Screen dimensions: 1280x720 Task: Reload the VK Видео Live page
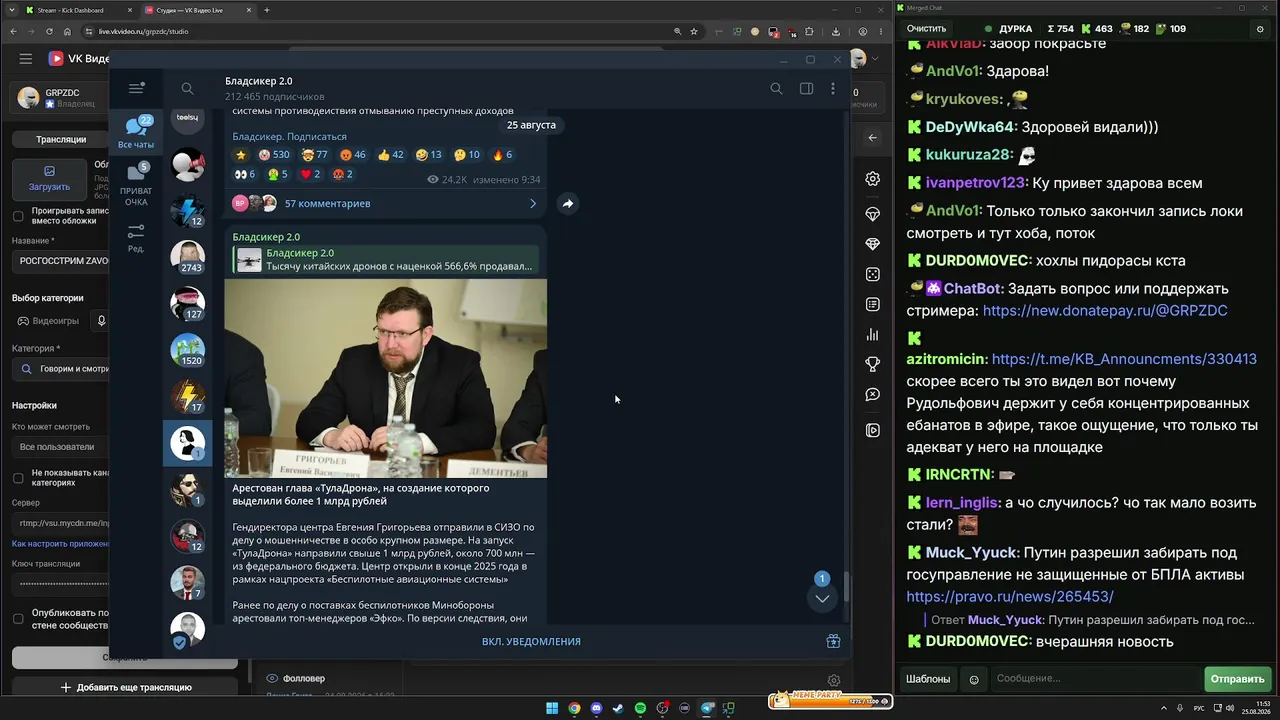click(49, 31)
